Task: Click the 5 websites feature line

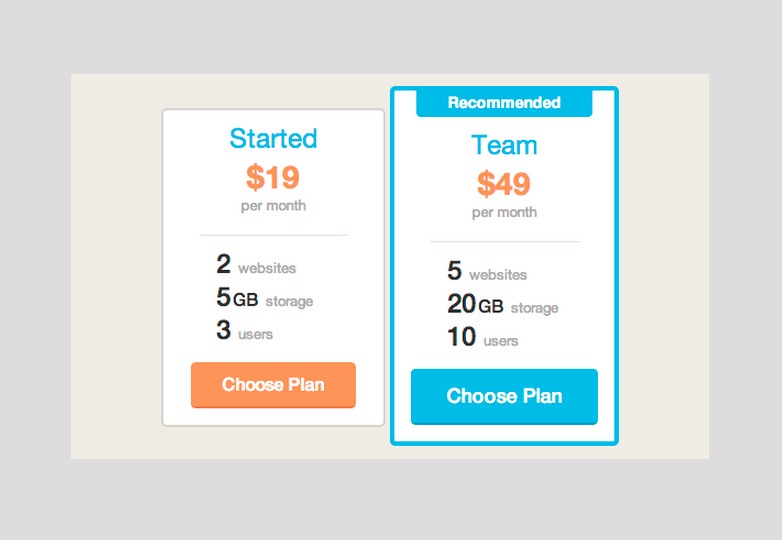Action: click(487, 272)
